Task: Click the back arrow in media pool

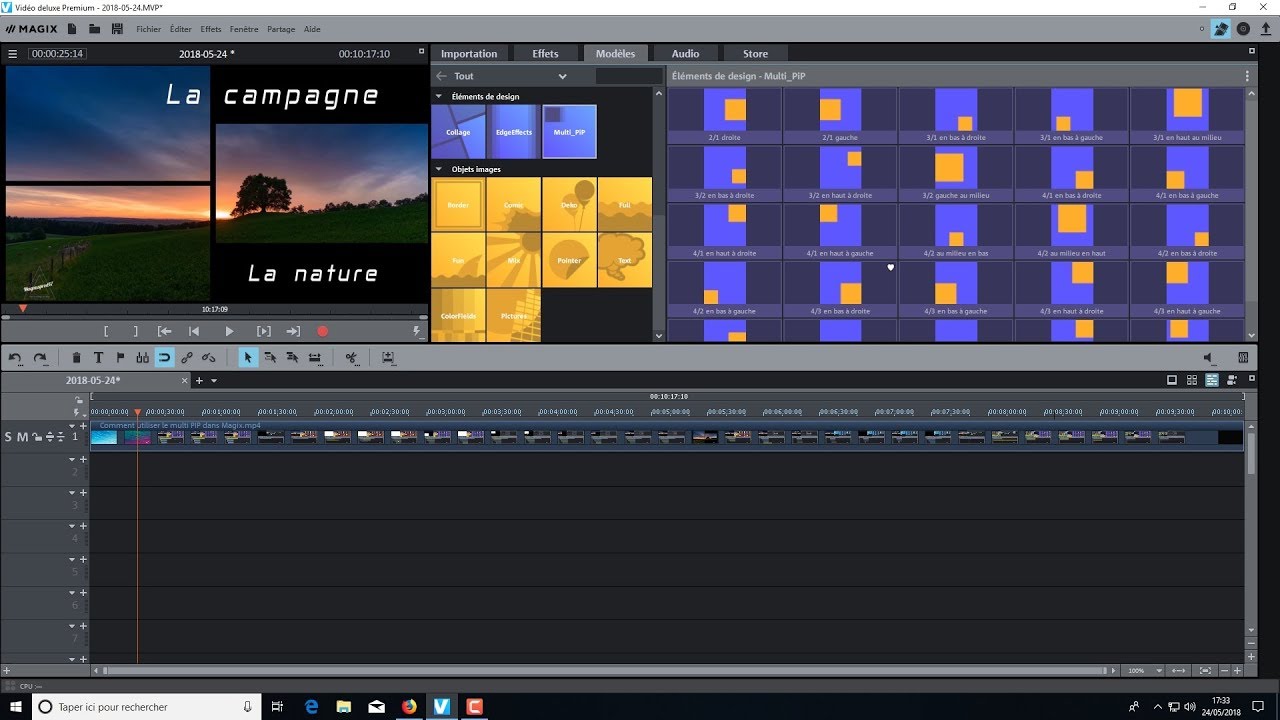Action: click(440, 76)
